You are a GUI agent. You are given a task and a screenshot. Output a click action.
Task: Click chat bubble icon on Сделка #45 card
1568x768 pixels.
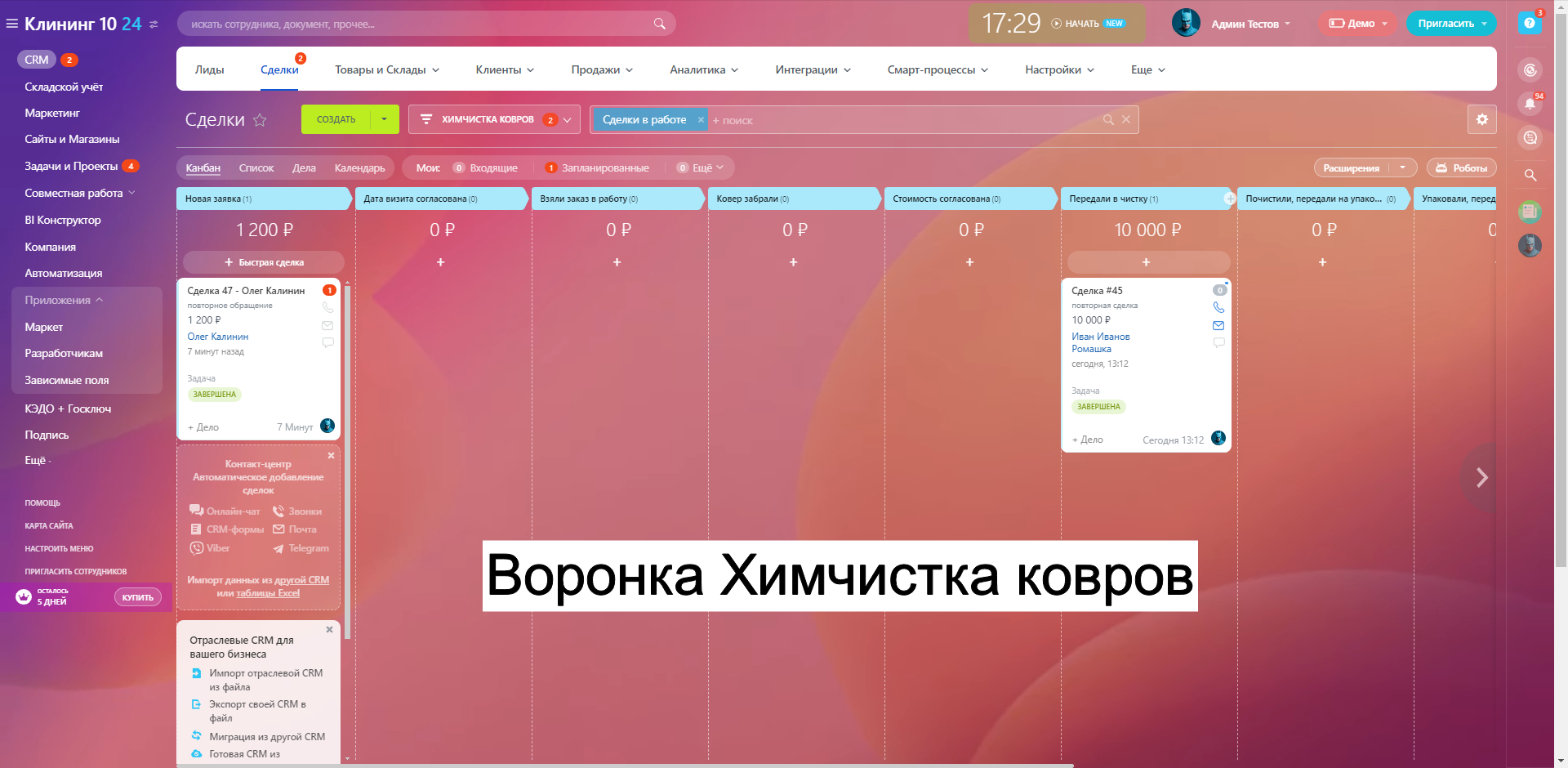[x=1218, y=343]
